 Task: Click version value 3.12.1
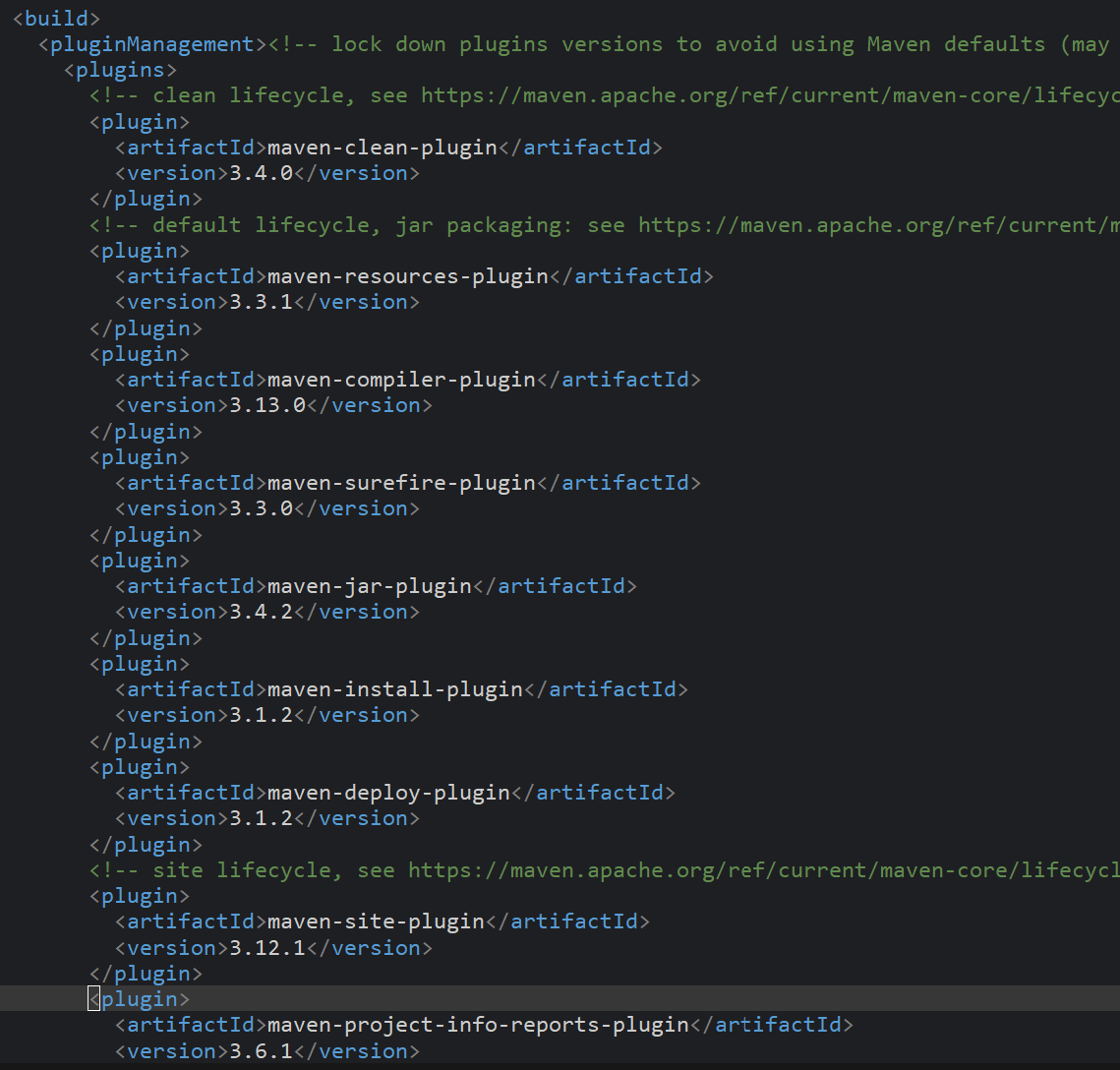(267, 948)
